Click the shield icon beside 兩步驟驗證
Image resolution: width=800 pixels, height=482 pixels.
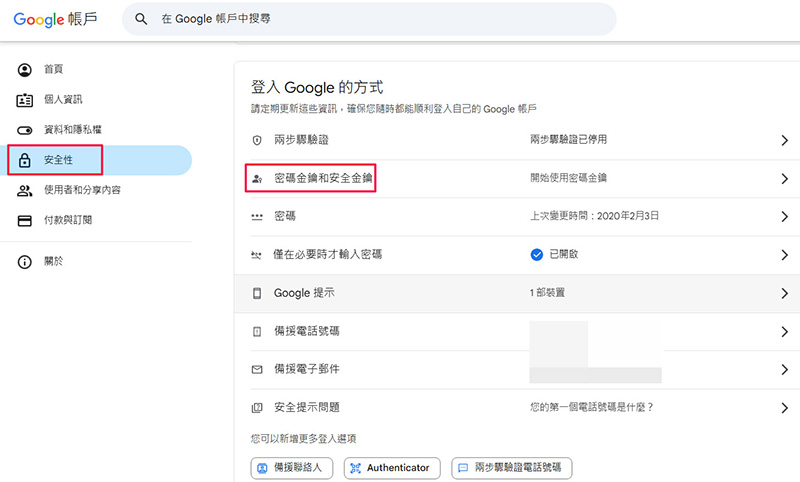[x=257, y=140]
